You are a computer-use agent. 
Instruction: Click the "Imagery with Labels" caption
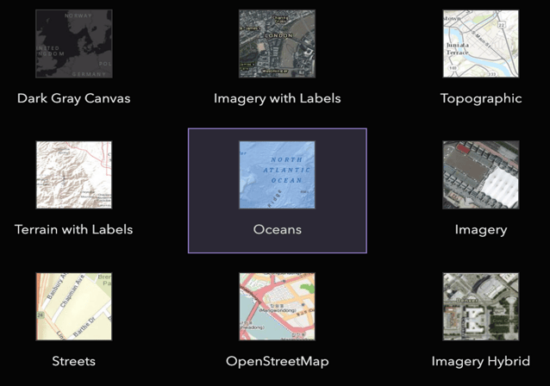coord(277,99)
